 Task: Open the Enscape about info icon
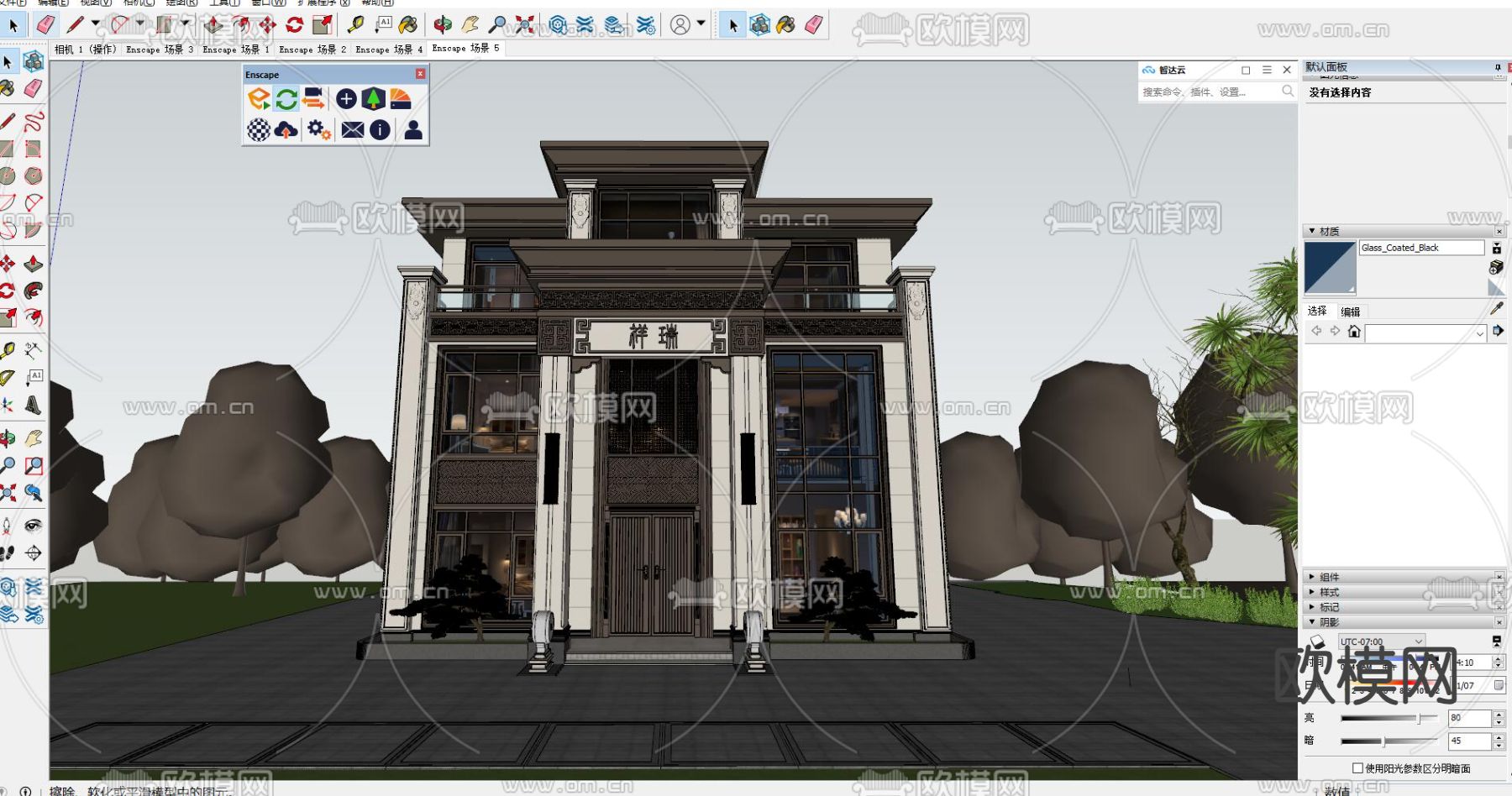click(380, 129)
